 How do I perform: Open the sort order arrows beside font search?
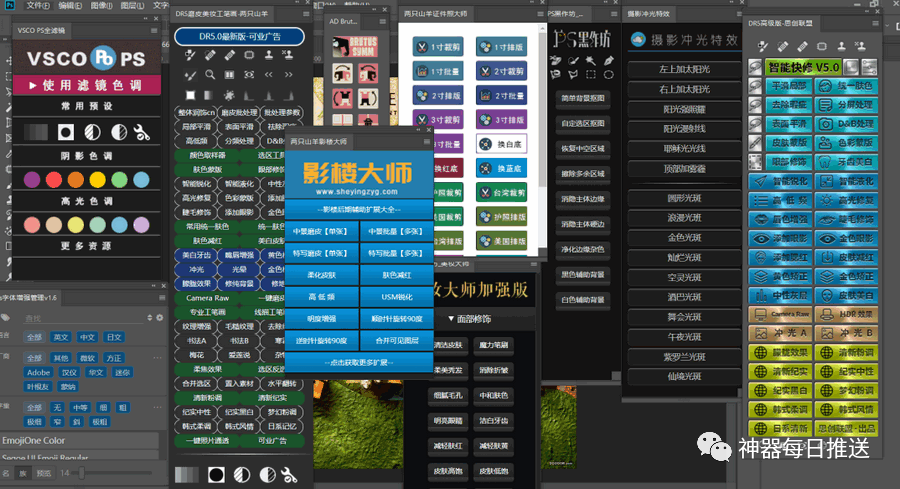(x=150, y=317)
